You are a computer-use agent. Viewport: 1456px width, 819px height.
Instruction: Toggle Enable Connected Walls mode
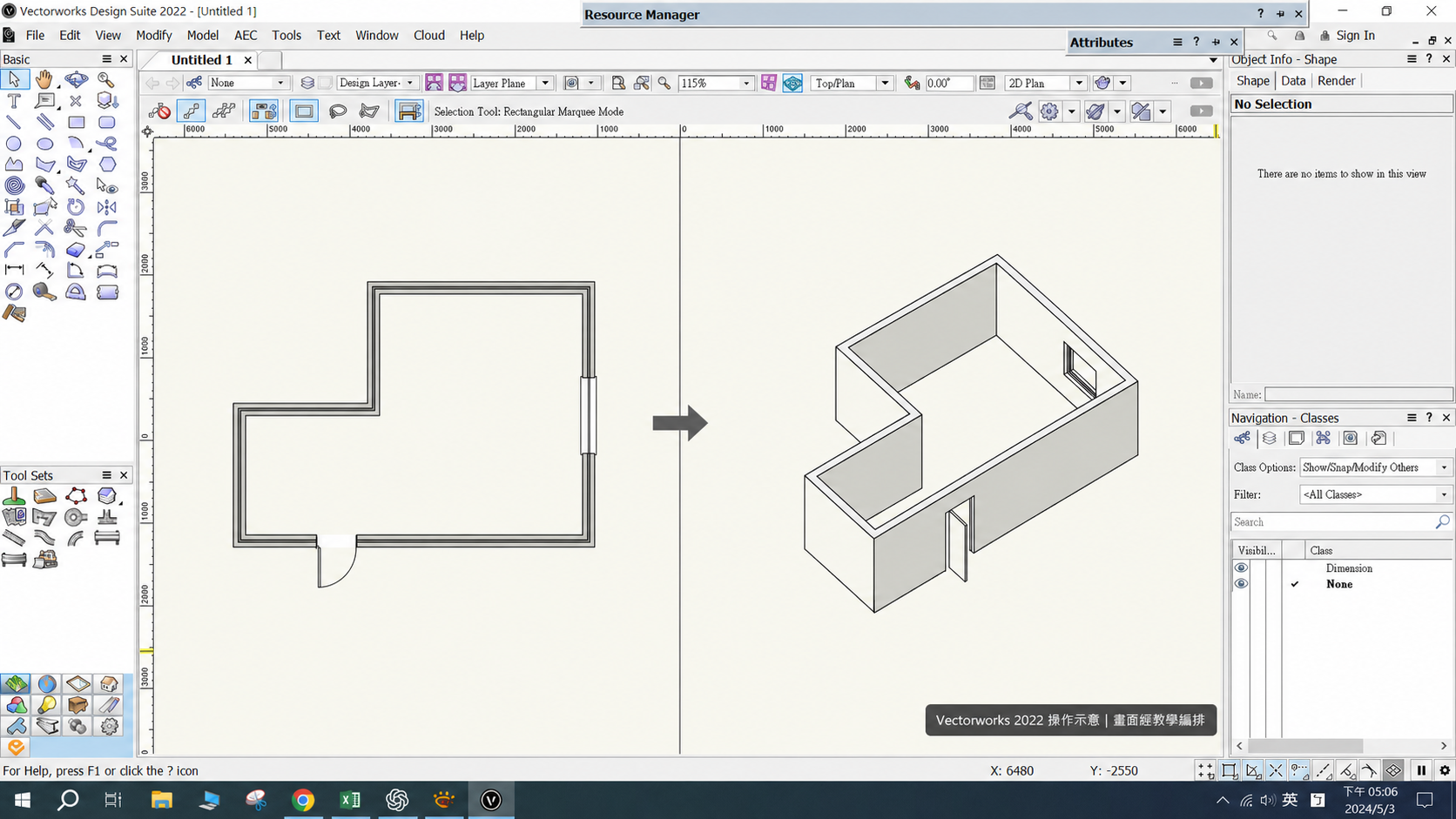pyautogui.click(x=264, y=111)
